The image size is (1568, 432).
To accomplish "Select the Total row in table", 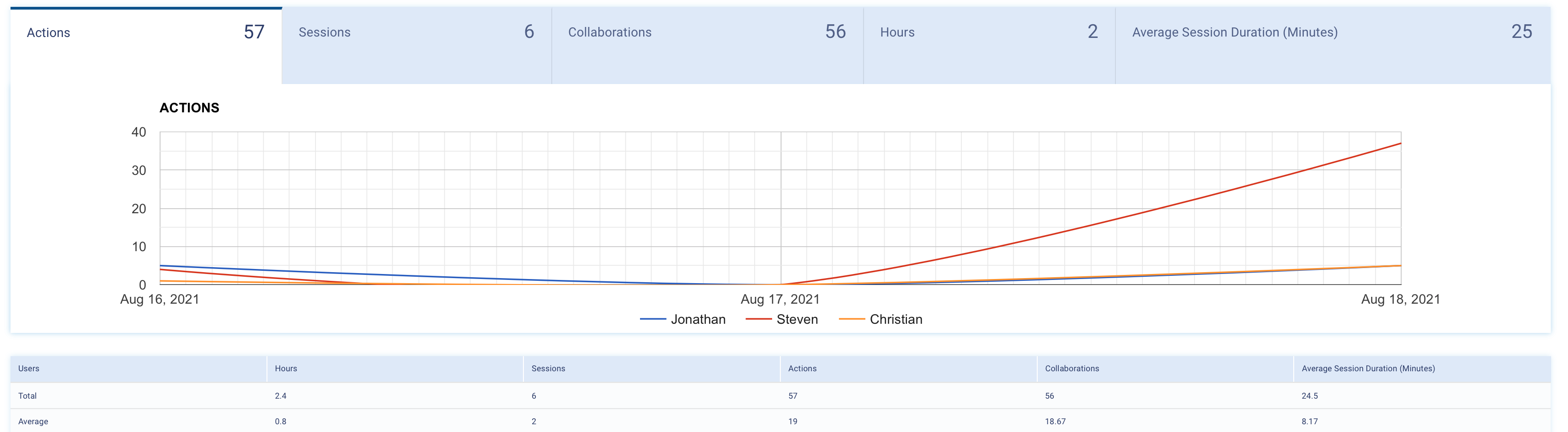I will pos(27,396).
